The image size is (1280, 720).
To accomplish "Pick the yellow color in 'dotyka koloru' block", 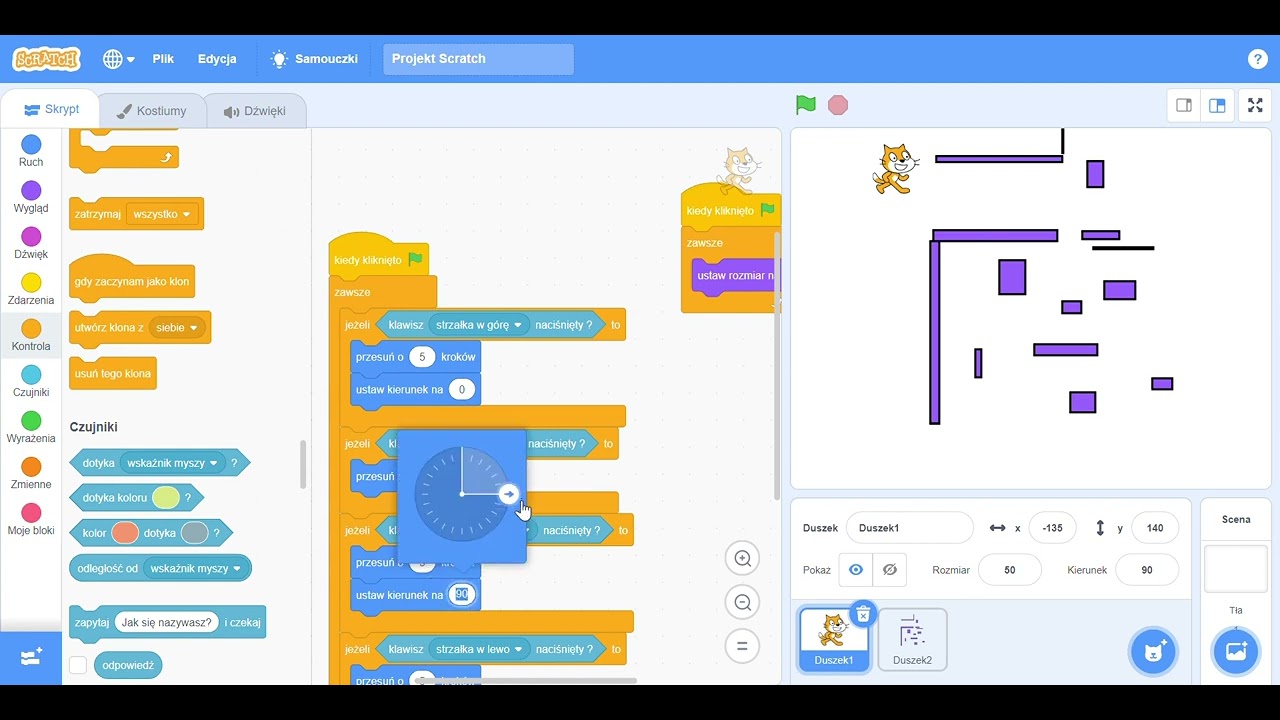I will [166, 497].
